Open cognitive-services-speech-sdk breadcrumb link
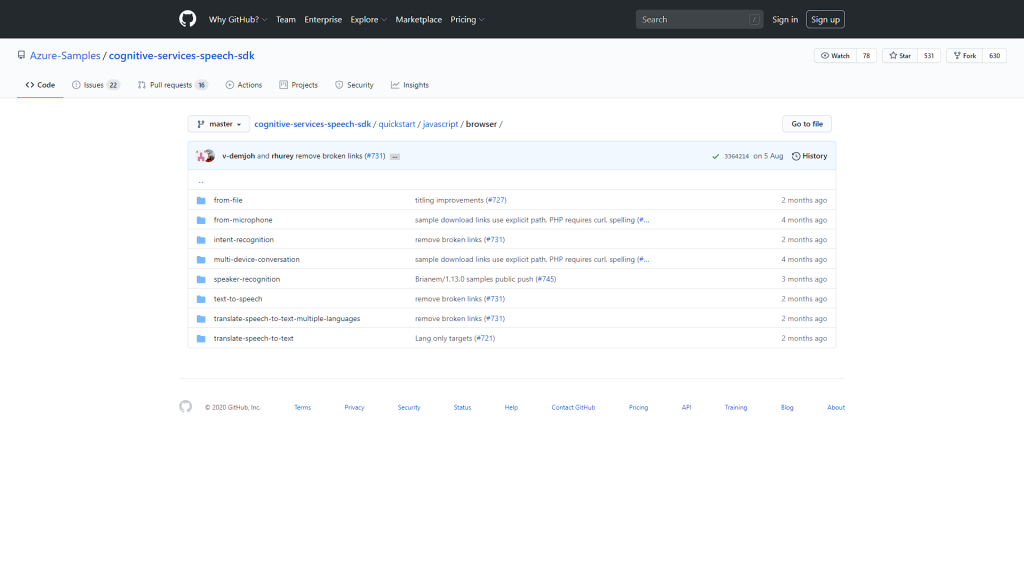This screenshot has width=1024, height=576. [x=312, y=124]
